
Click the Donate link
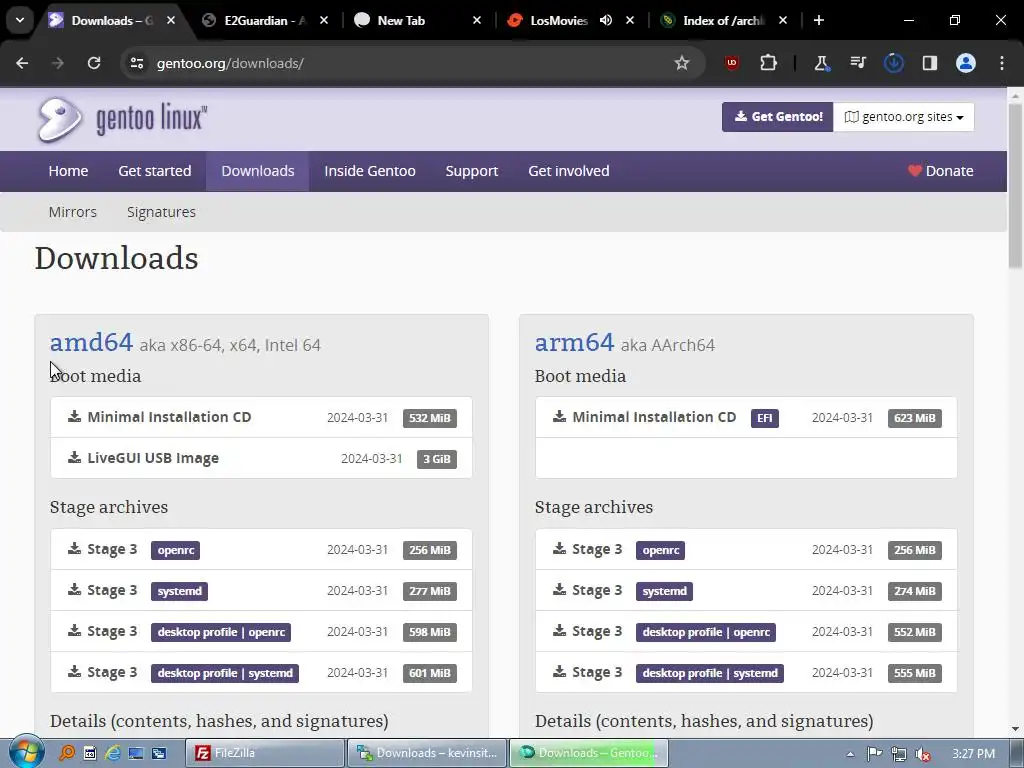tap(940, 171)
